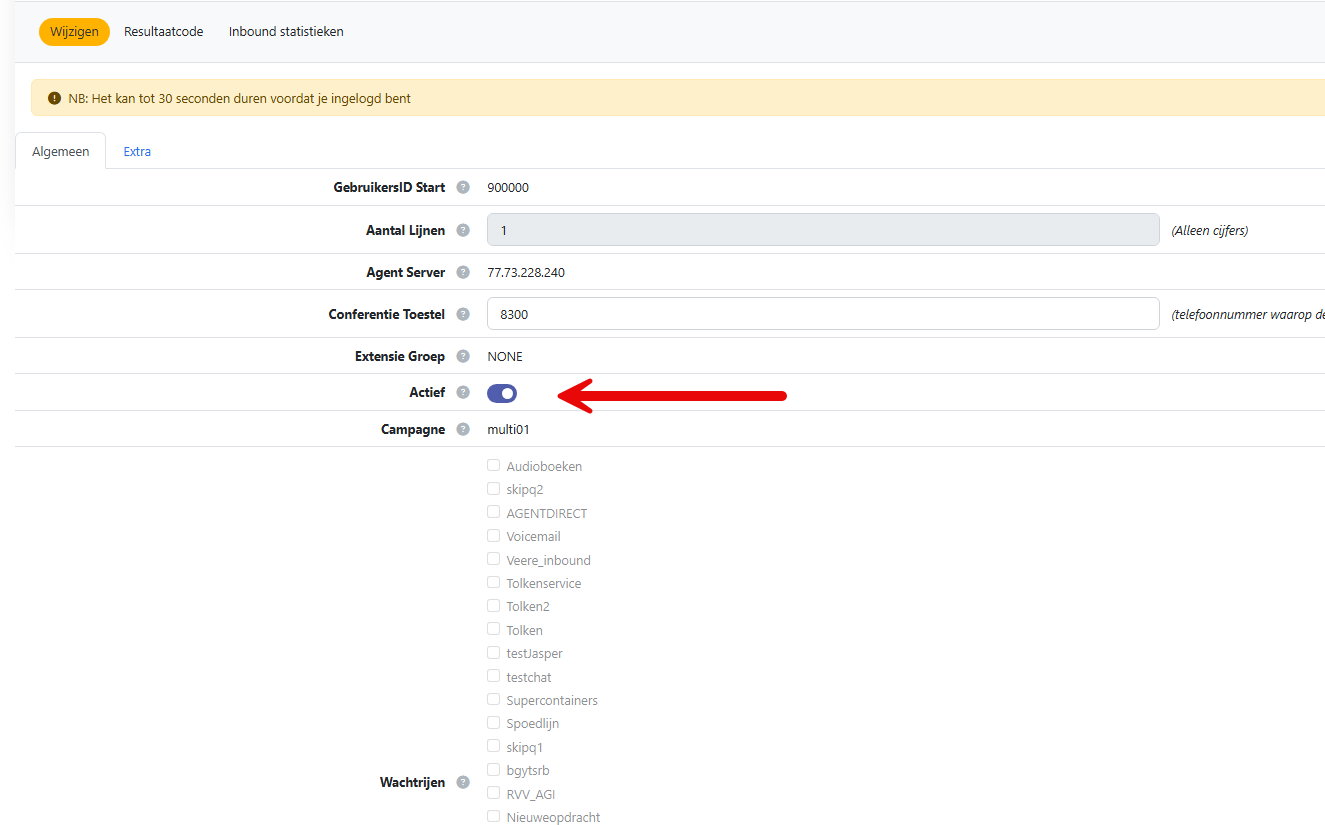The image size is (1325, 825).
Task: Select the Algemeen tab
Action: click(61, 152)
